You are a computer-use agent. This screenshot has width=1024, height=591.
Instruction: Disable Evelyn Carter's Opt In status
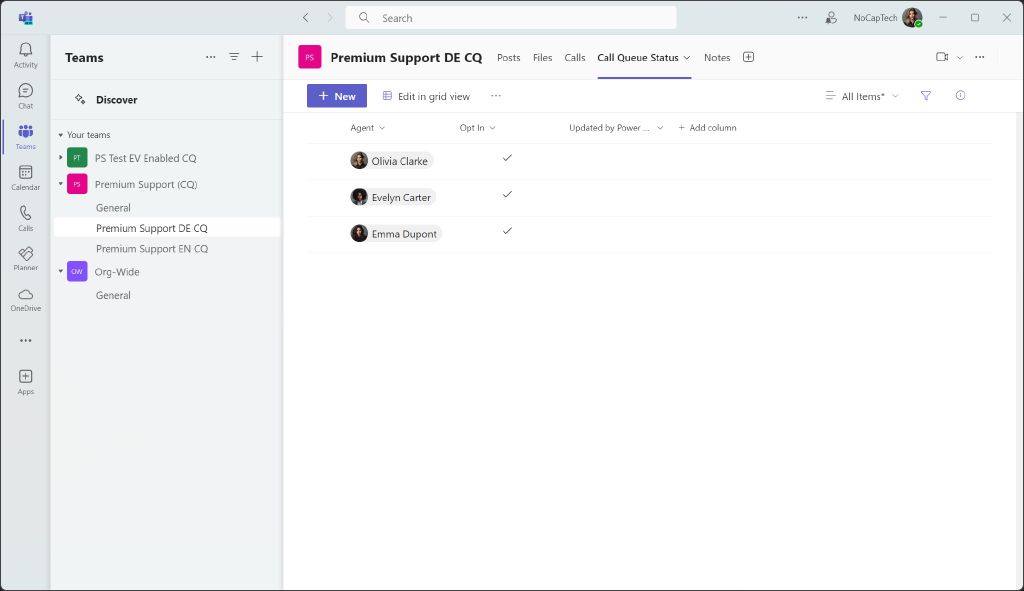tap(507, 194)
